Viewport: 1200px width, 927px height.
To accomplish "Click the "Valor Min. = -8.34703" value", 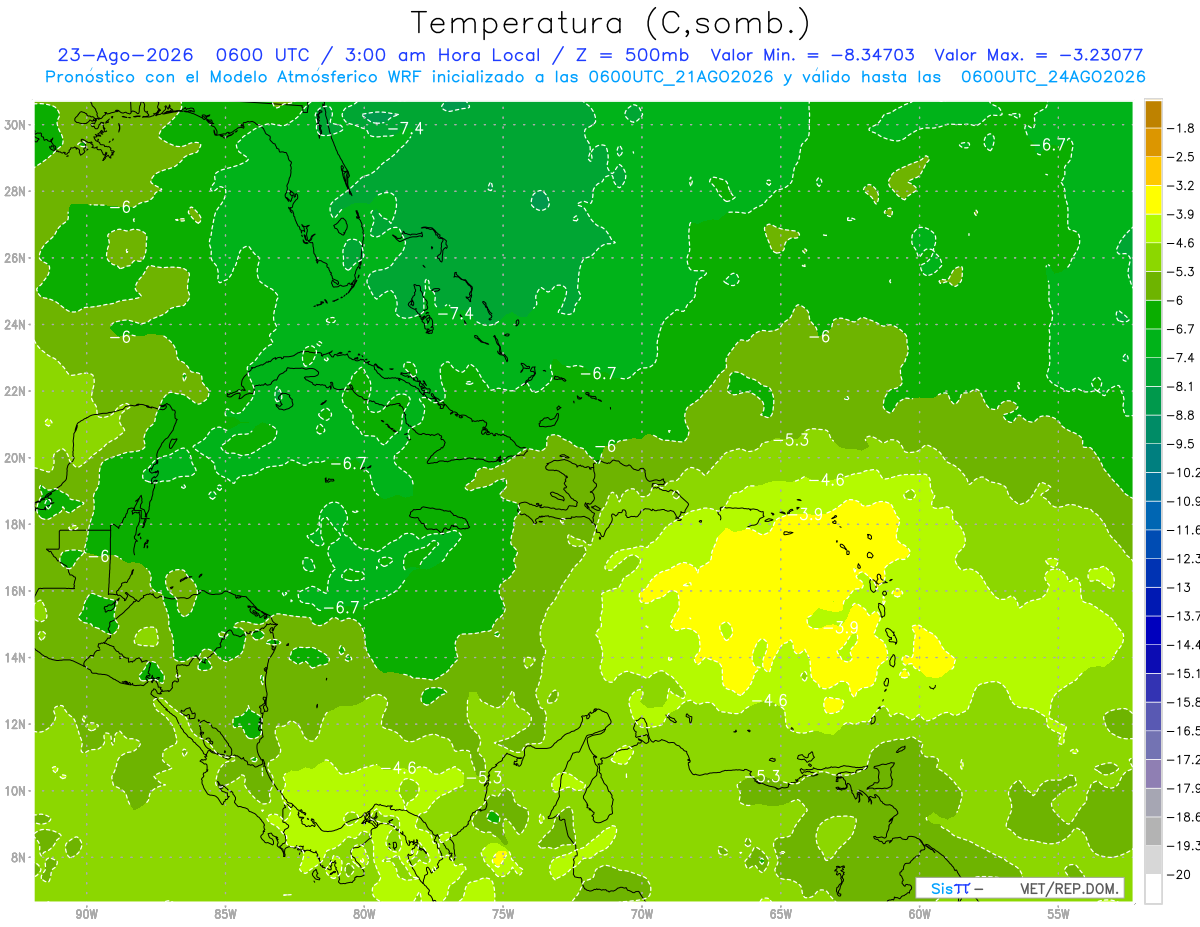I will [x=813, y=55].
